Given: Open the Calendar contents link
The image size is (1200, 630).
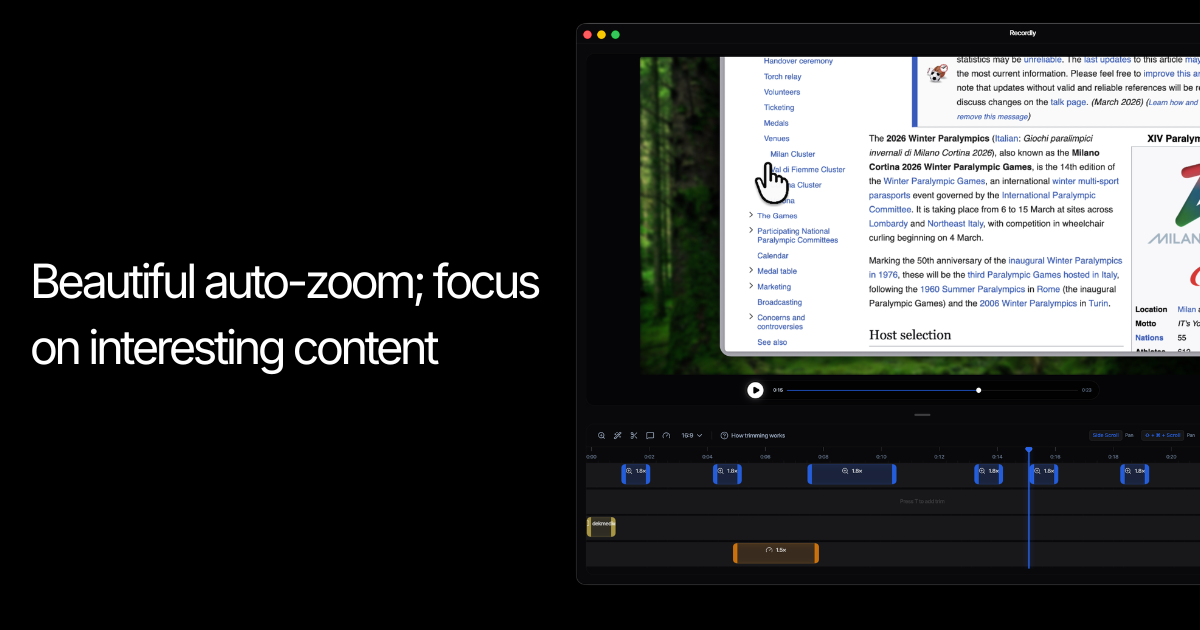Looking at the screenshot, I should (773, 256).
